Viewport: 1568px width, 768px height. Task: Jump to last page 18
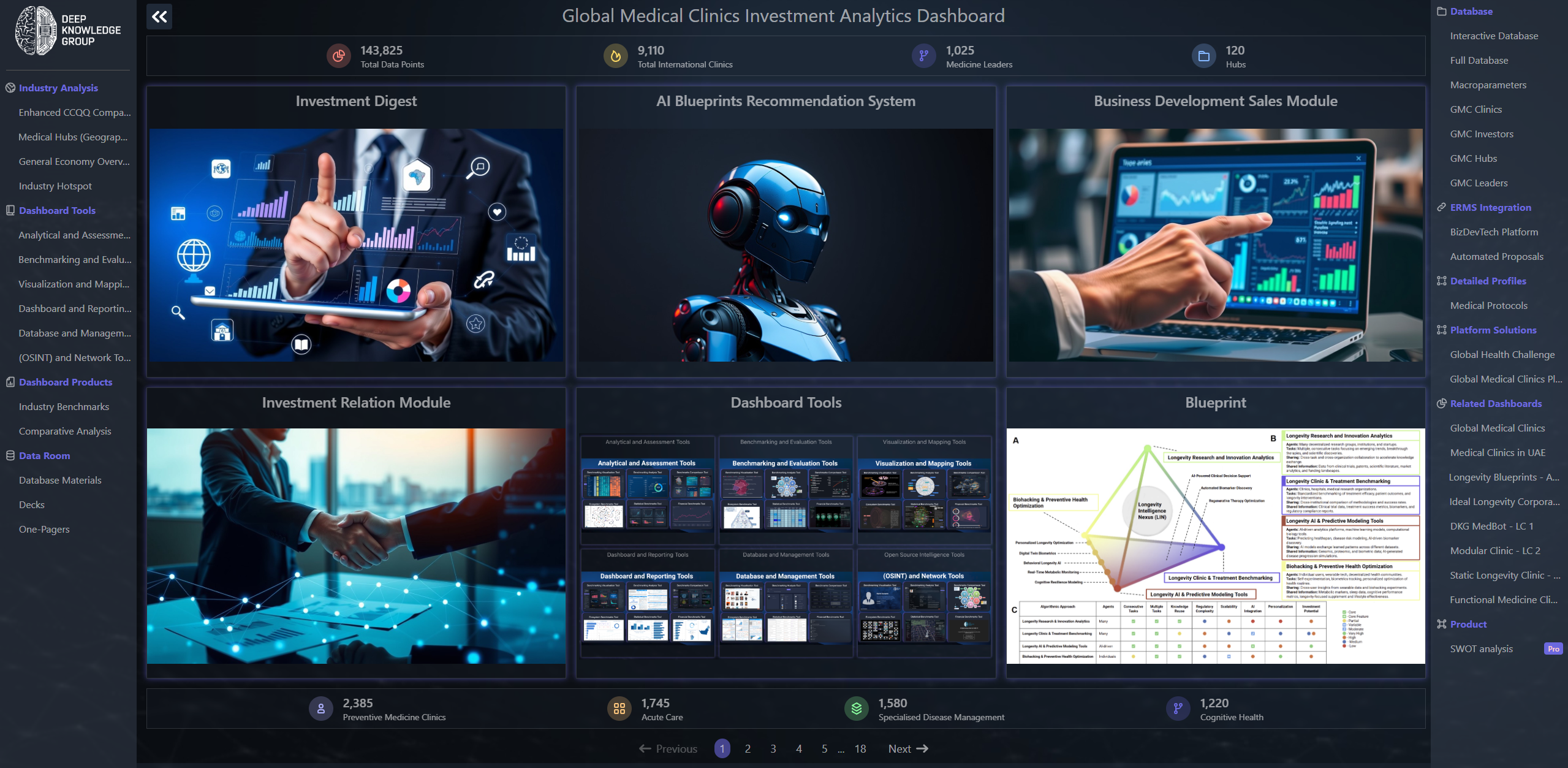pyautogui.click(x=860, y=748)
